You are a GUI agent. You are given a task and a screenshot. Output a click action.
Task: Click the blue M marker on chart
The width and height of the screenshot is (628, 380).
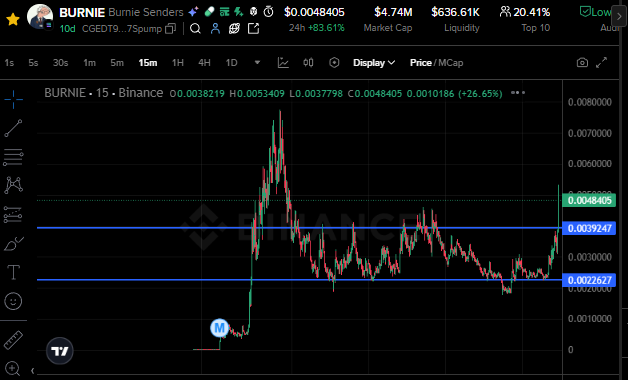219,328
